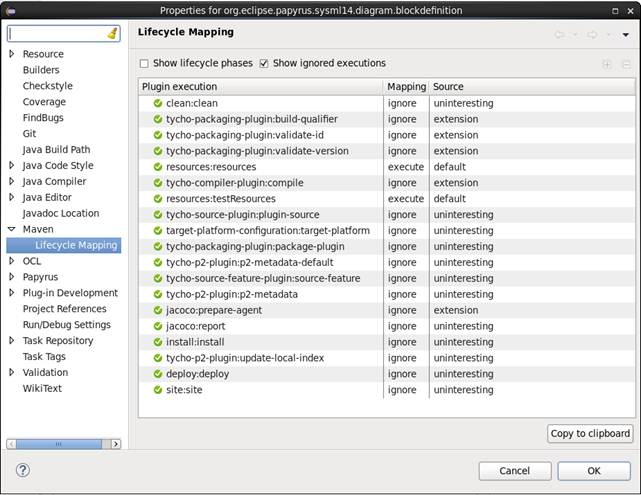Open help via question mark icon
The width and height of the screenshot is (641, 495).
[x=23, y=470]
